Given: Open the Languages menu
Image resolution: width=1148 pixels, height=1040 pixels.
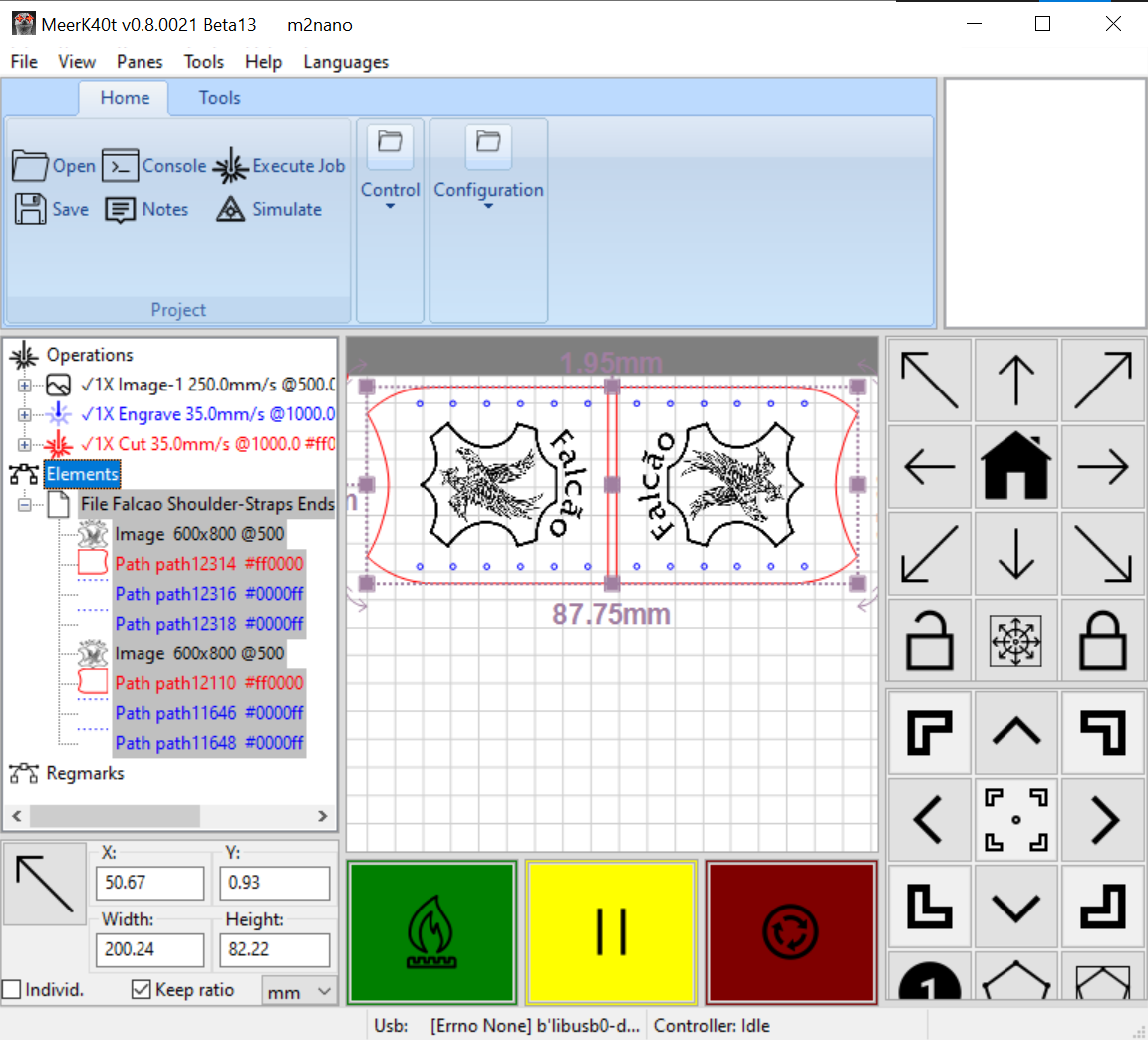Looking at the screenshot, I should [345, 62].
